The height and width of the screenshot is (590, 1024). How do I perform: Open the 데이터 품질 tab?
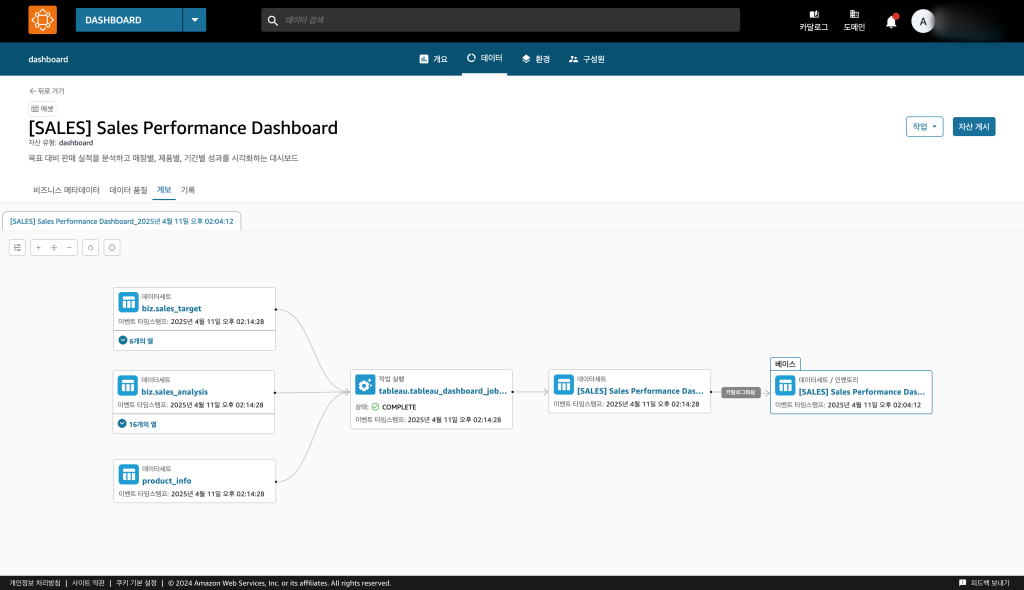[x=128, y=190]
